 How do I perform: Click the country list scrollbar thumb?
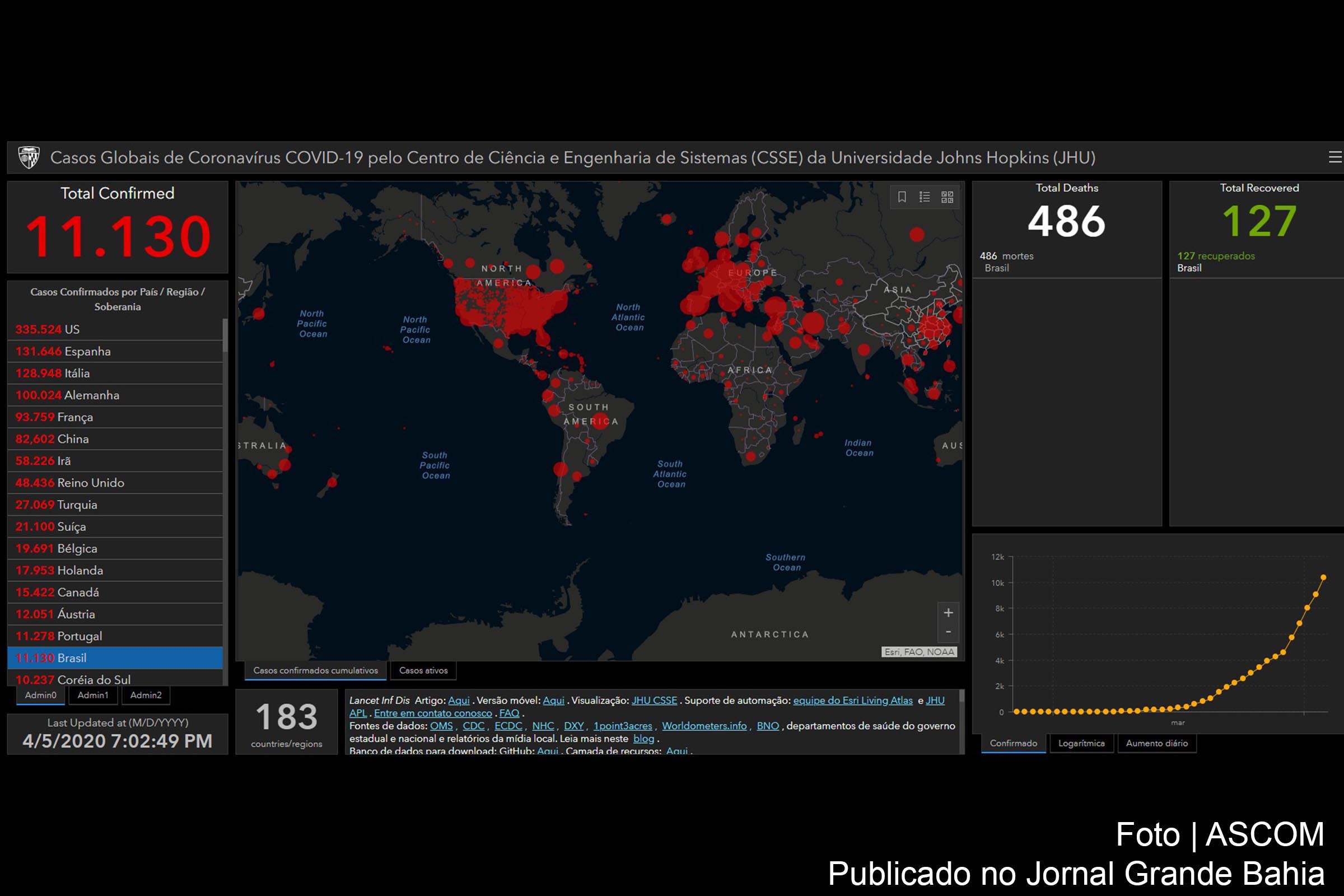coord(225,335)
